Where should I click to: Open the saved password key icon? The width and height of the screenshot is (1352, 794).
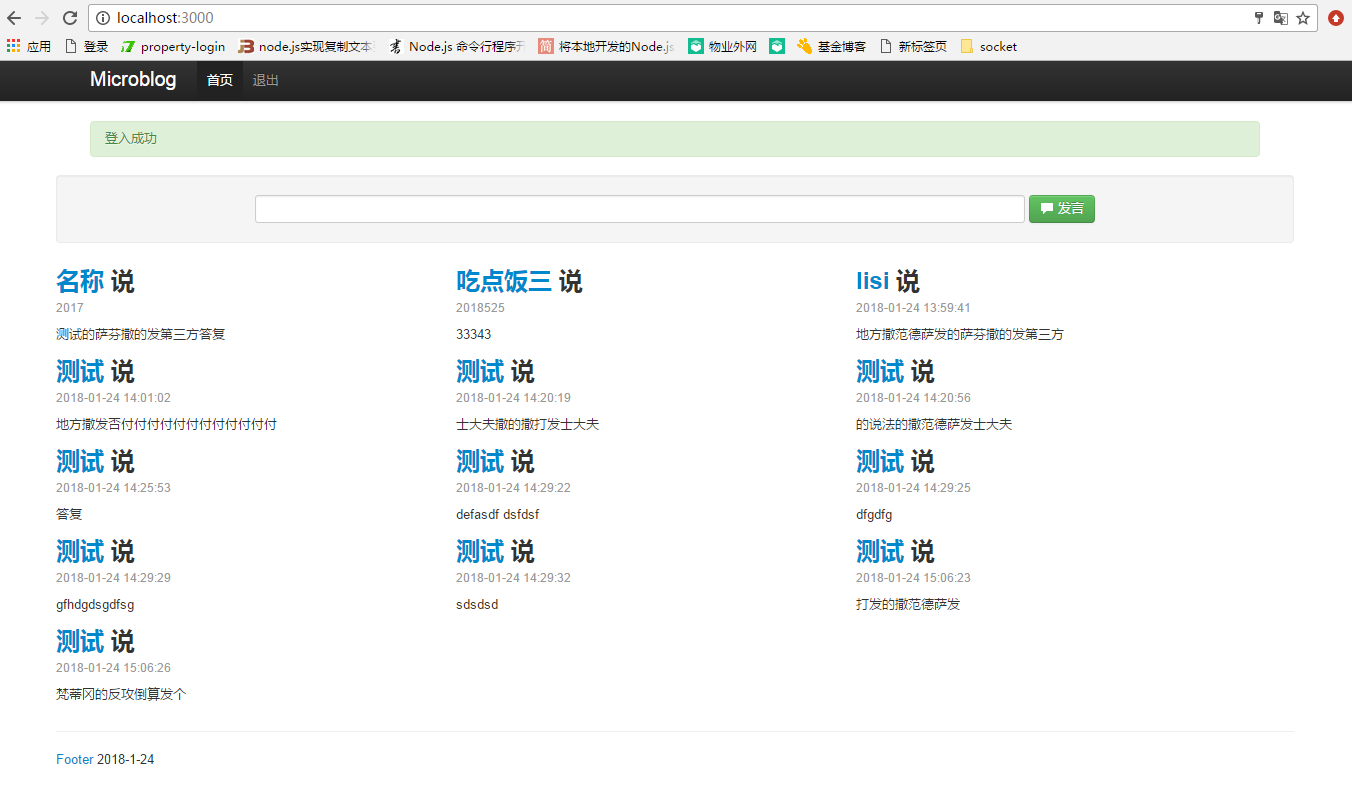1259,18
